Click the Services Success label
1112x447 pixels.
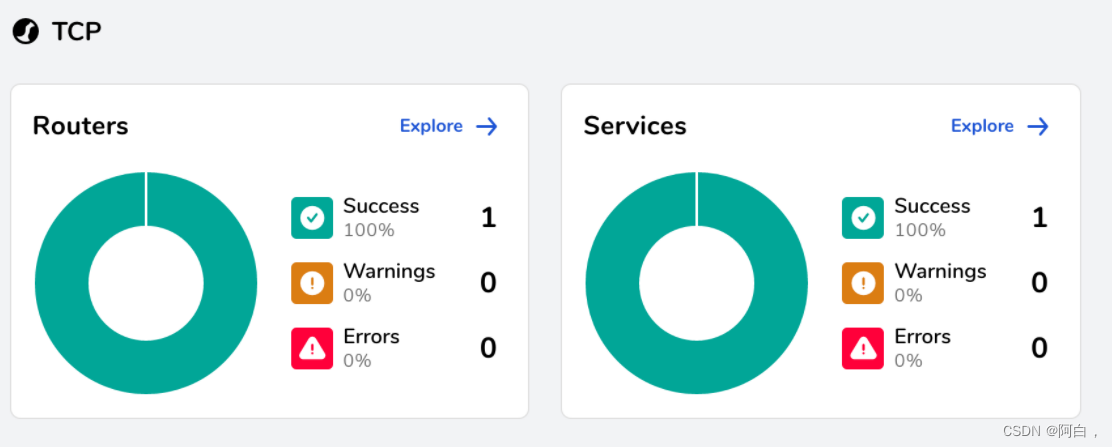point(933,206)
